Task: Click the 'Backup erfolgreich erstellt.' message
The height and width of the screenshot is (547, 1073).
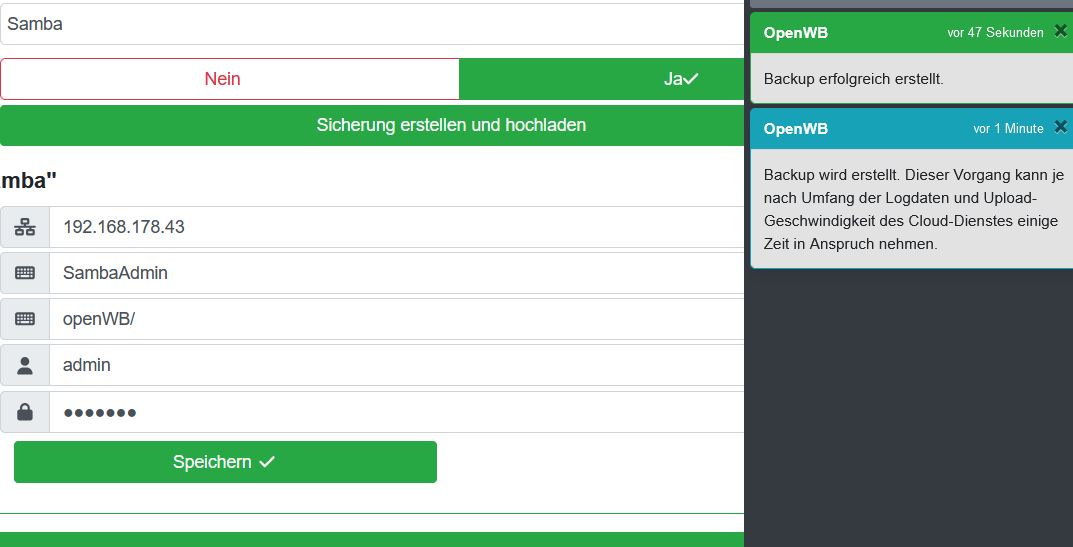Action: 853,79
